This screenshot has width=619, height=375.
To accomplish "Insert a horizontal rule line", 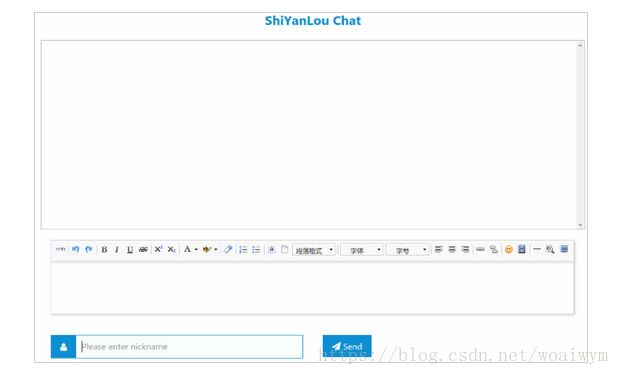I will (537, 249).
